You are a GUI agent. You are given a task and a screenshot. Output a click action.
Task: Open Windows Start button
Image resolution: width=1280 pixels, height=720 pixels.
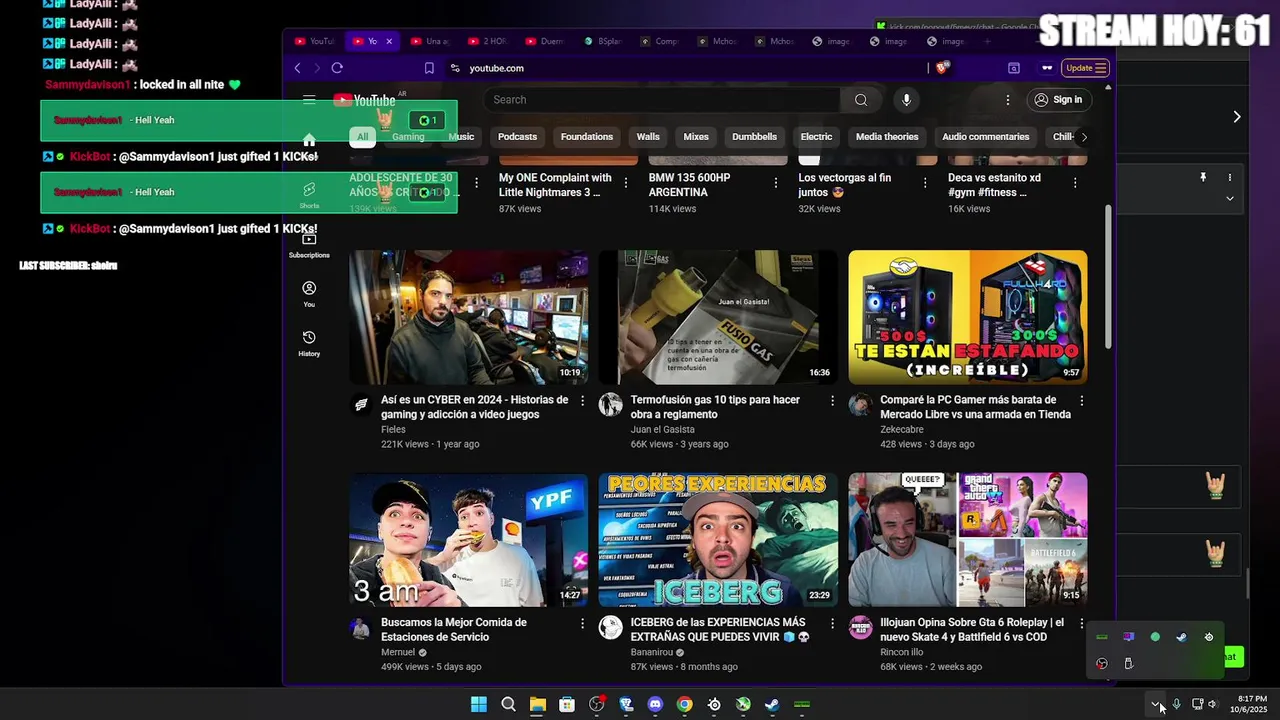[479, 704]
